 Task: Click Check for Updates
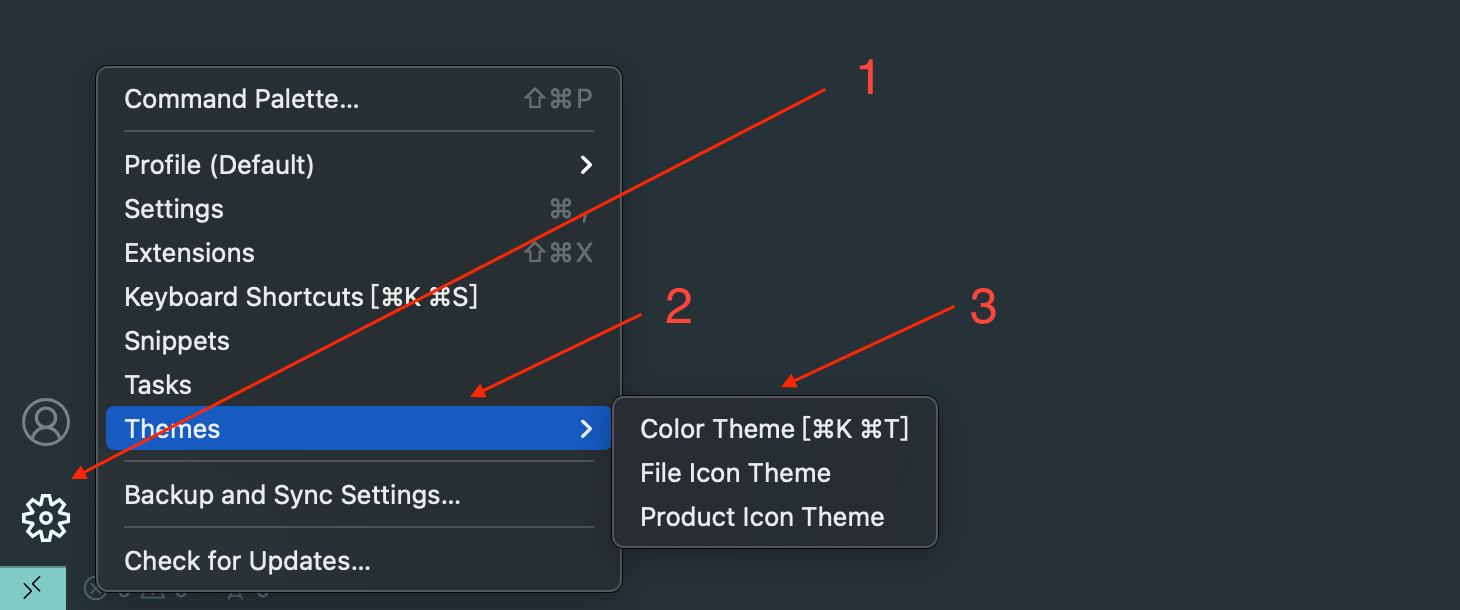click(x=247, y=561)
